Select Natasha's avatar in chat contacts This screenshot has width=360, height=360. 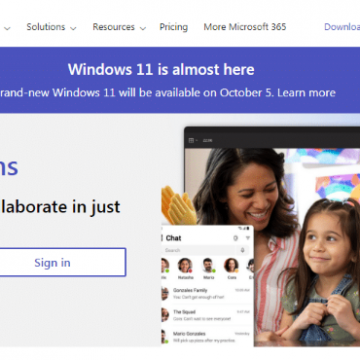pyautogui.click(x=185, y=265)
